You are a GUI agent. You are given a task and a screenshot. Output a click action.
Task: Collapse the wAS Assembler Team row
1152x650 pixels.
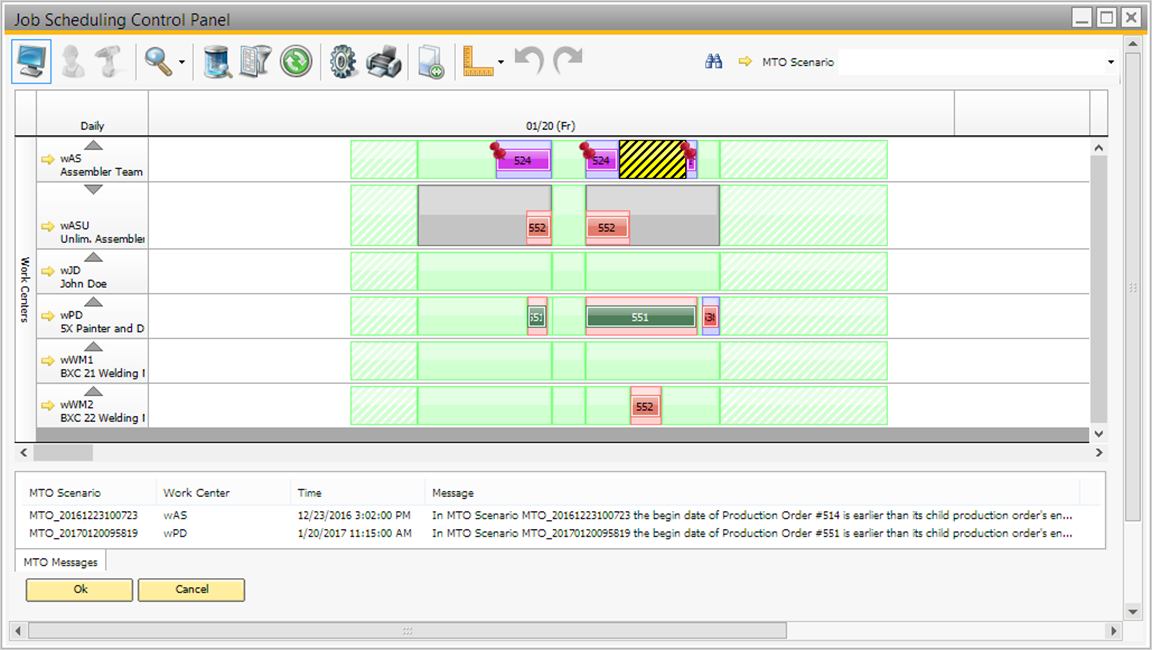coord(93,146)
